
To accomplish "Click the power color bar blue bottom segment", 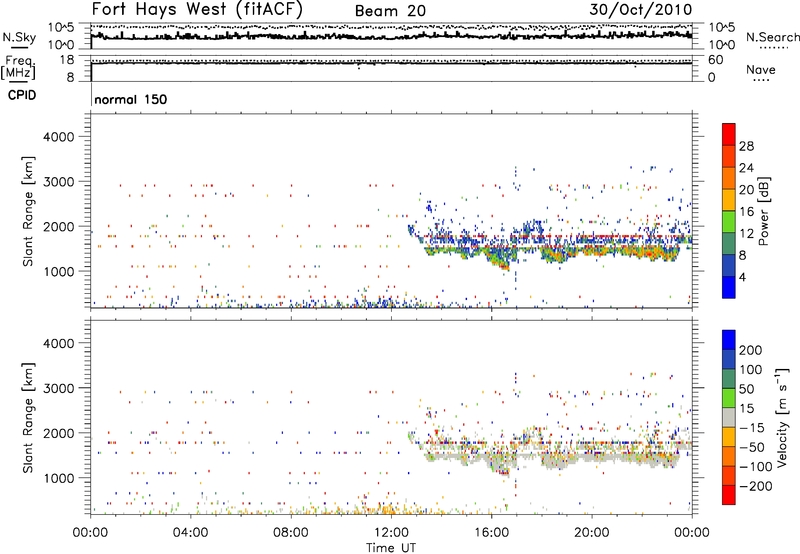I will (x=729, y=287).
